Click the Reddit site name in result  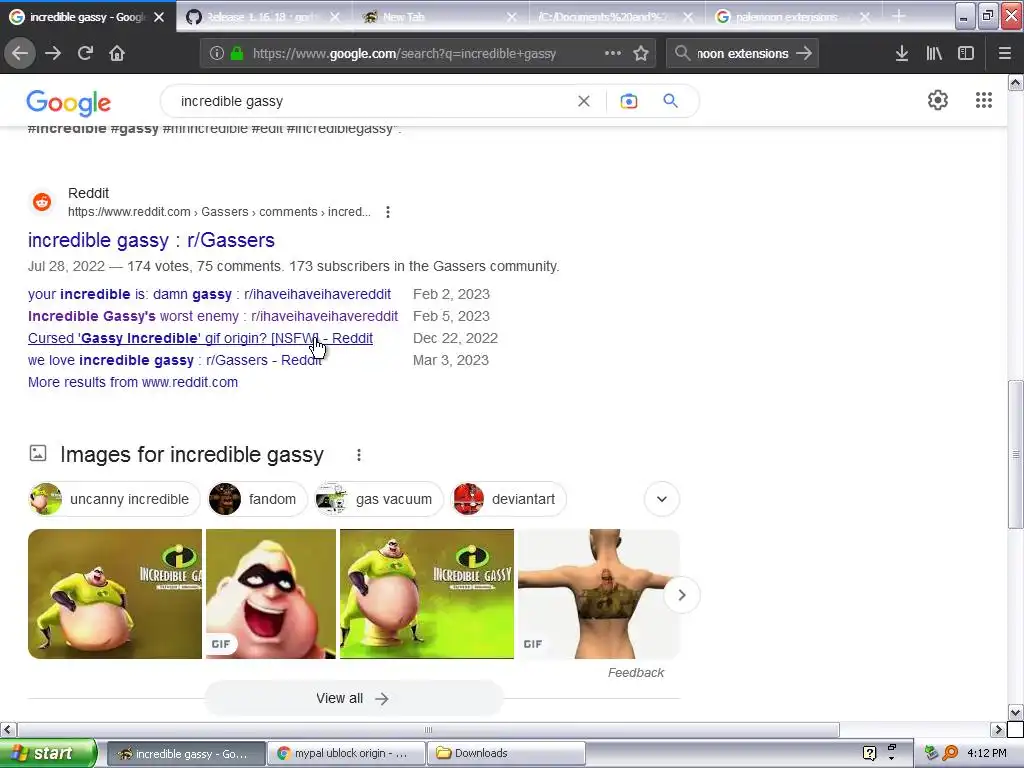pyautogui.click(x=88, y=193)
